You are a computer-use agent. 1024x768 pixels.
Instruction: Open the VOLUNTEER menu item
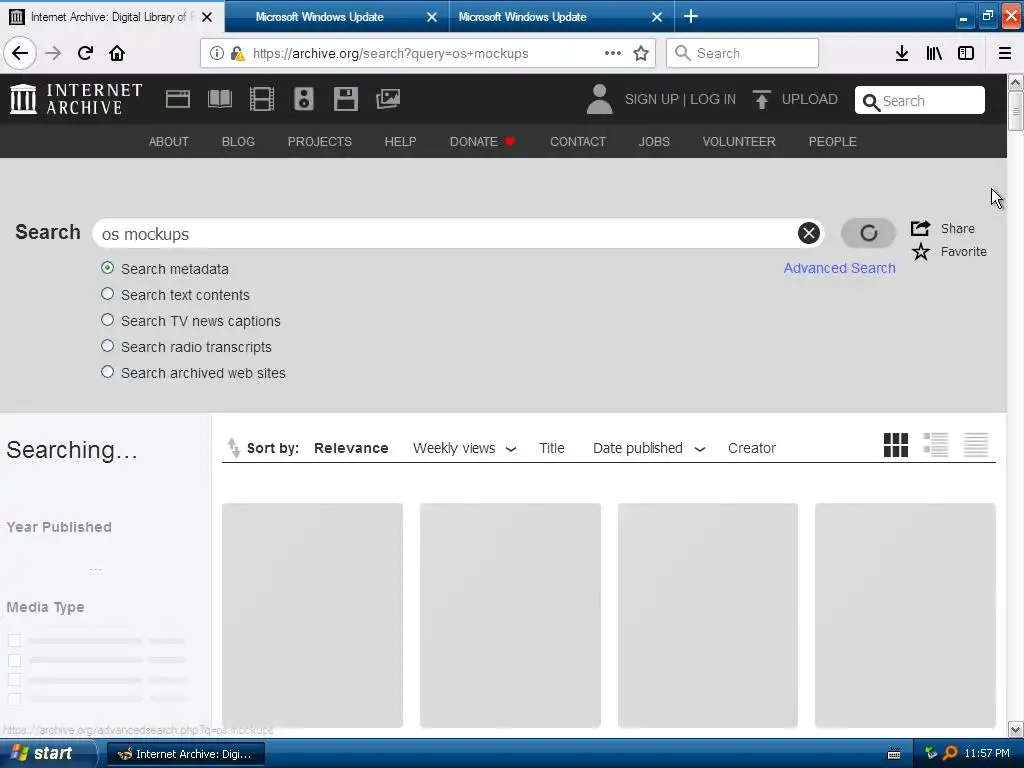739,142
